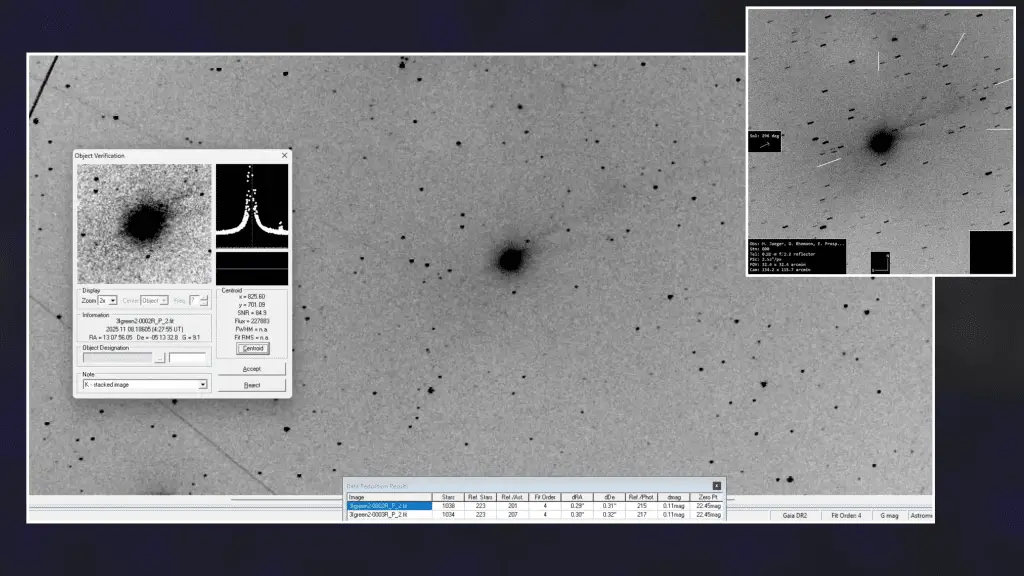Screen dimensions: 1024x576
Task: Click the ellipsis button beside Object Designation
Action: tap(160, 359)
